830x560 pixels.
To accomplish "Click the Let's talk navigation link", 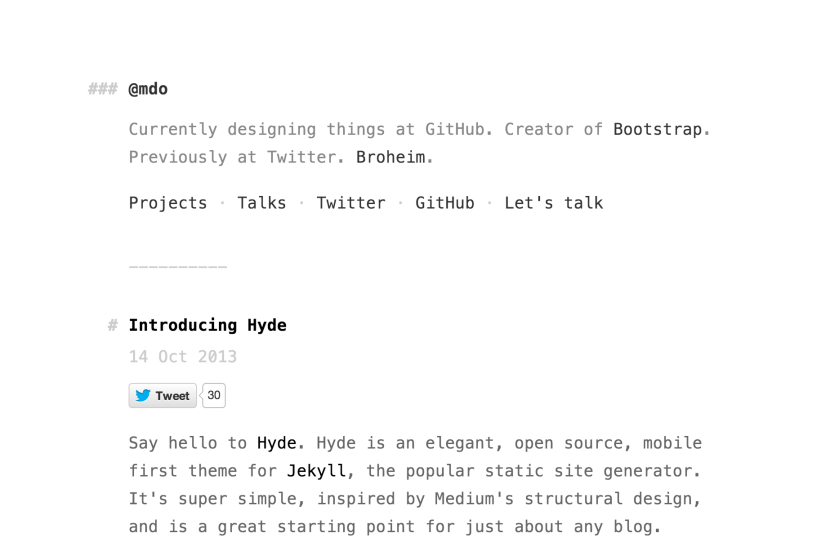I will pos(553,203).
